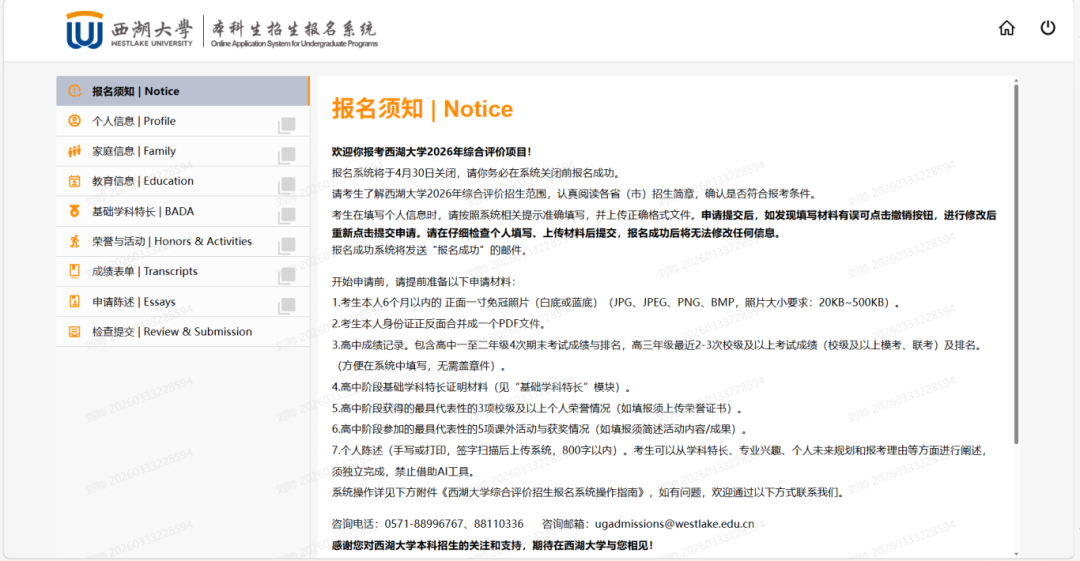Click the people icon for Family

[x=74, y=151]
